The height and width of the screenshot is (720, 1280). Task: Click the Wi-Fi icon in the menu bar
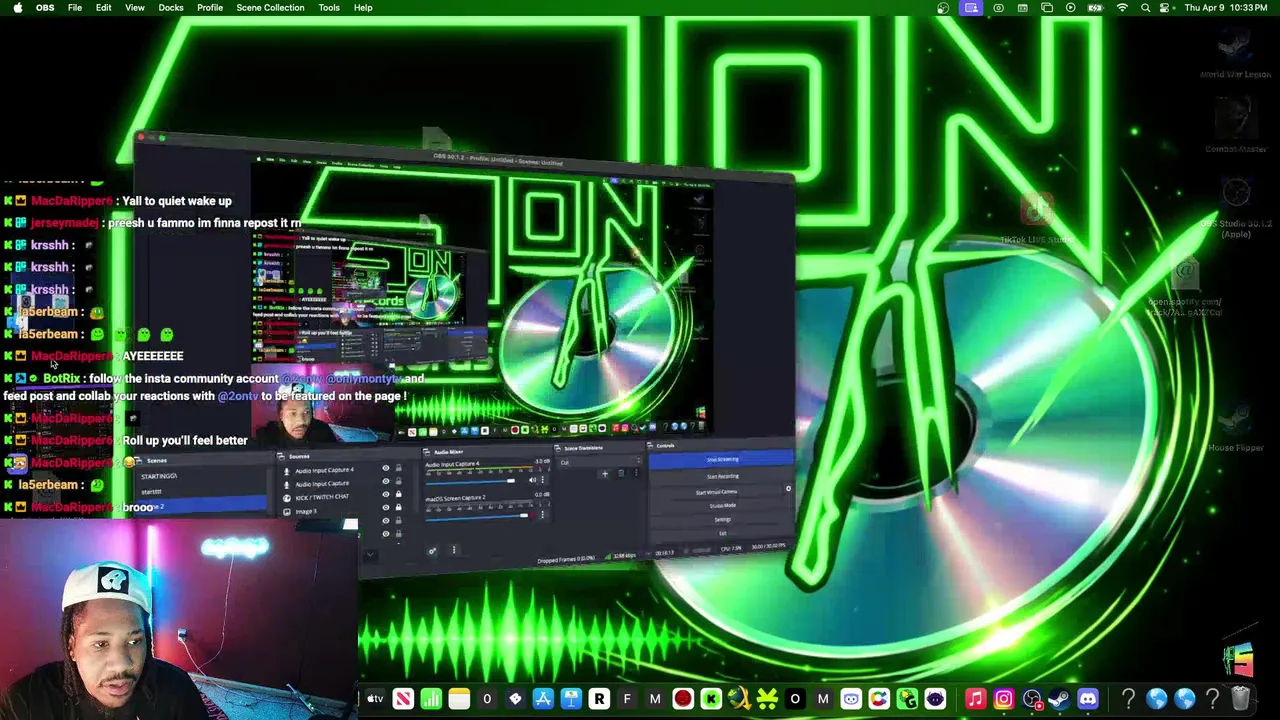click(x=1122, y=8)
